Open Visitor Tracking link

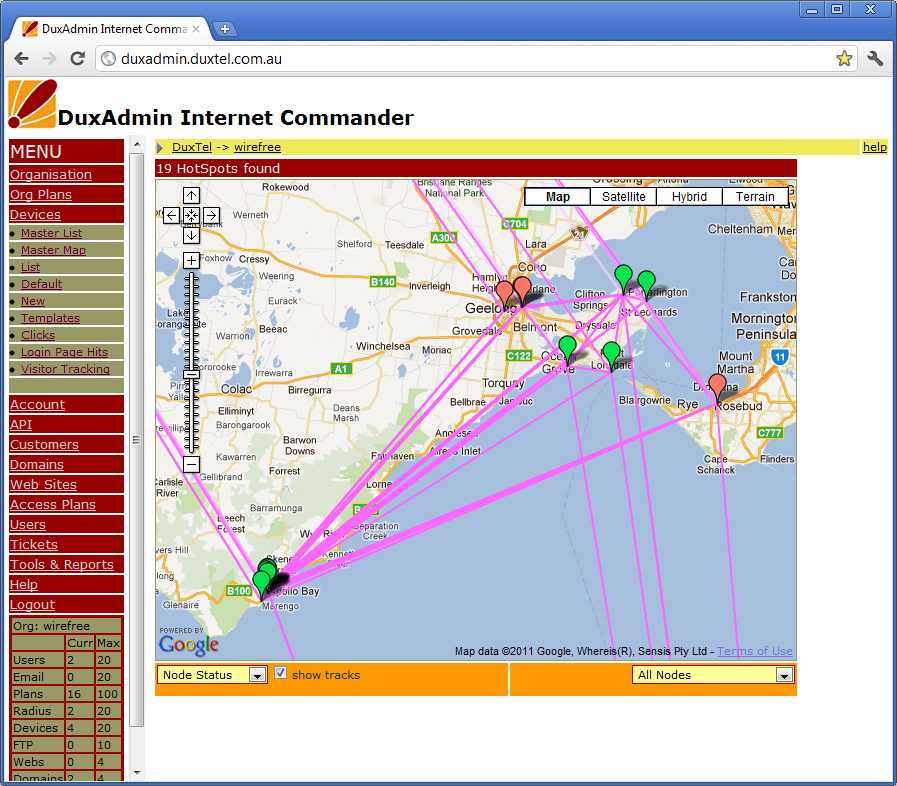[x=65, y=369]
